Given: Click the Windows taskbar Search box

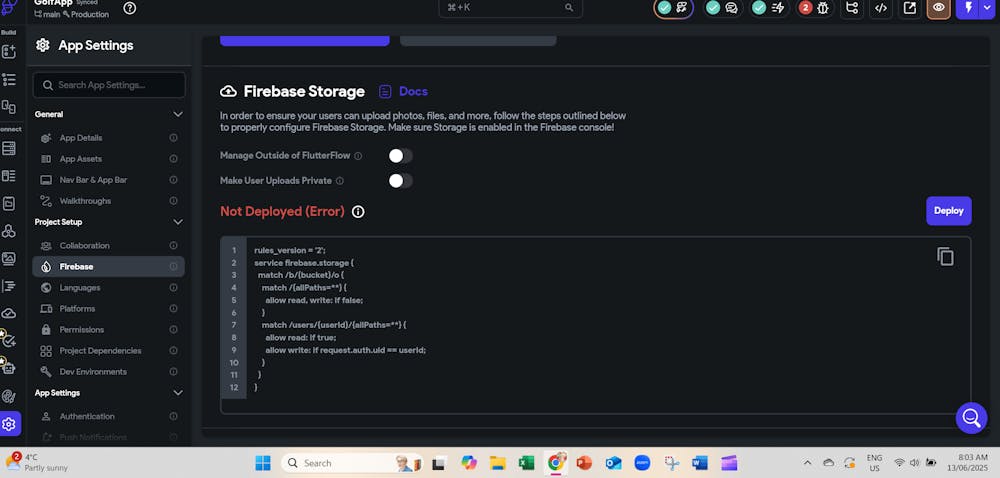Looking at the screenshot, I should click(x=352, y=463).
